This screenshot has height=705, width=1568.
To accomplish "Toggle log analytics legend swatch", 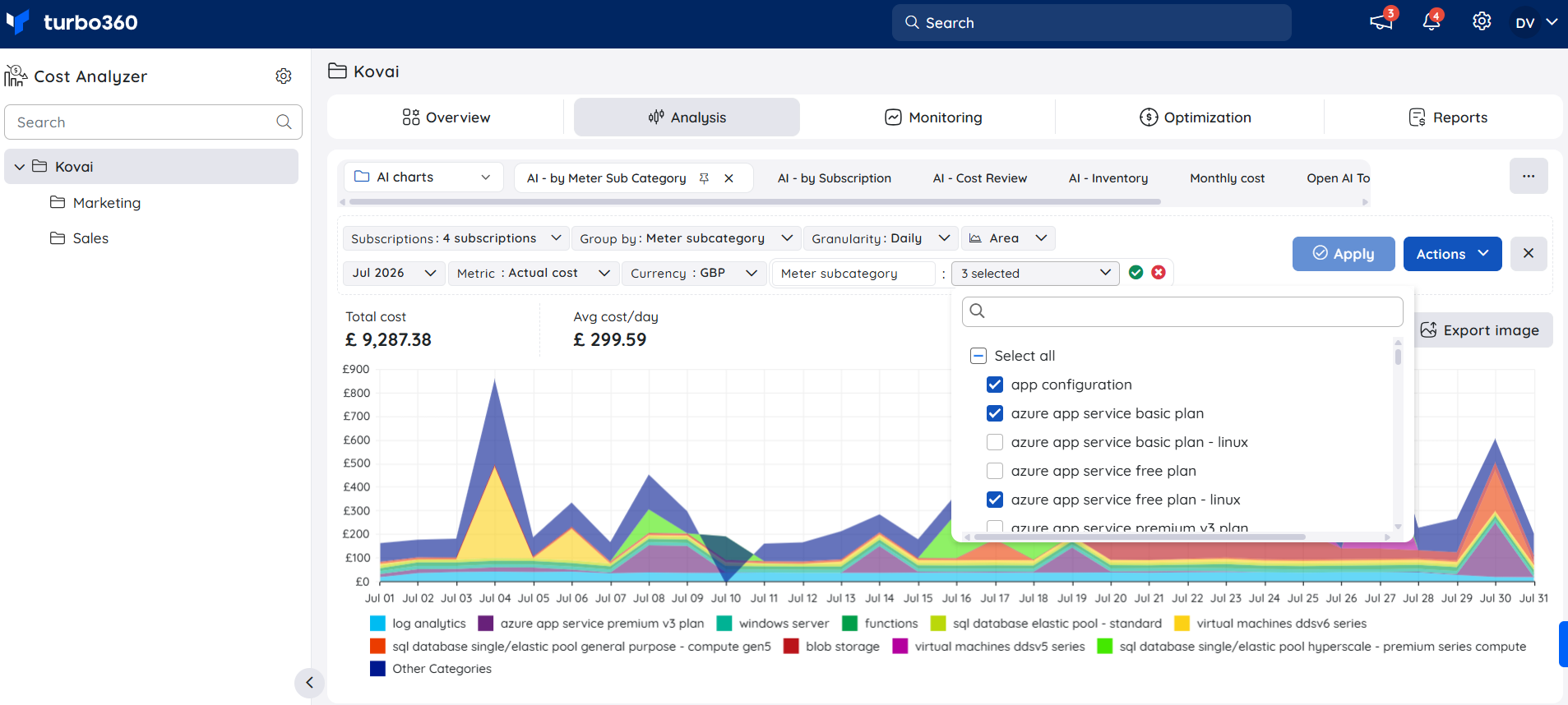I will (x=377, y=624).
